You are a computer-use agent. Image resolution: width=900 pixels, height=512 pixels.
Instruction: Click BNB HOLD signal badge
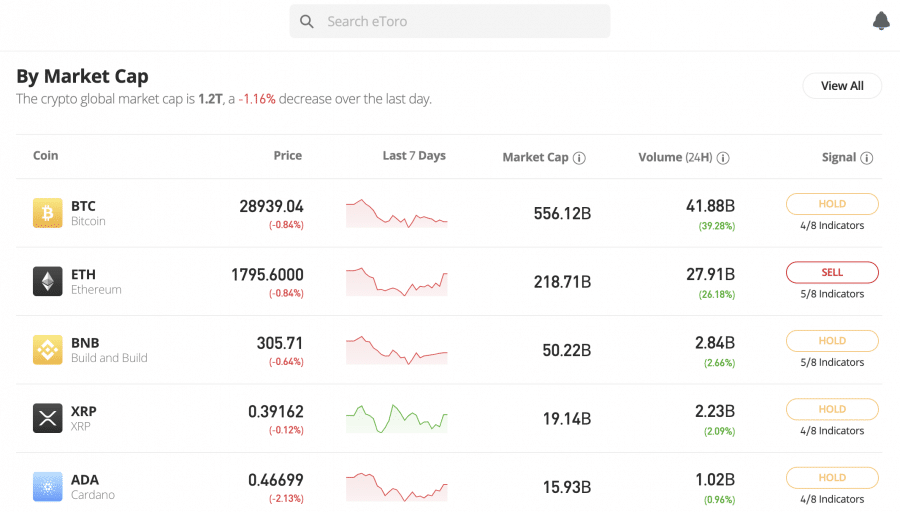point(832,341)
